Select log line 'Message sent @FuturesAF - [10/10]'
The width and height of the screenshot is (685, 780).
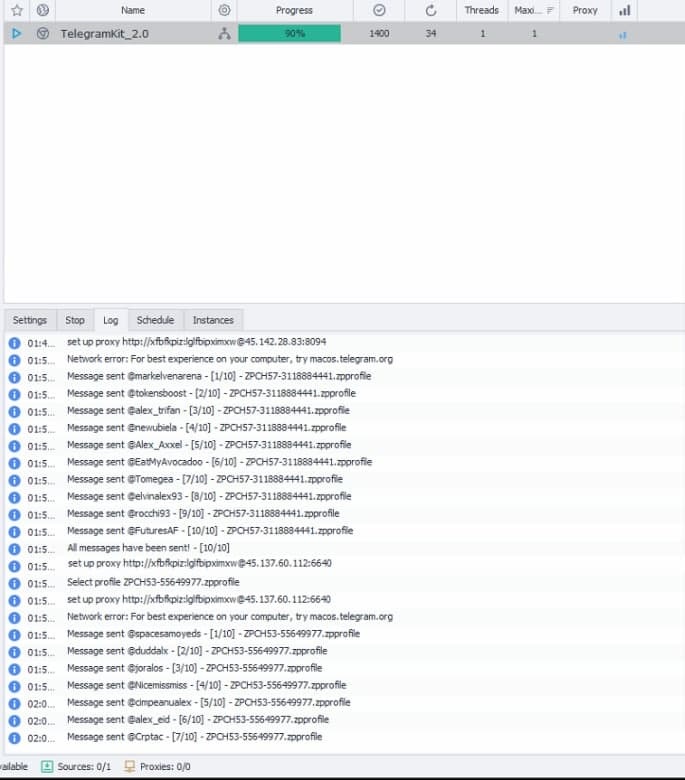click(210, 530)
